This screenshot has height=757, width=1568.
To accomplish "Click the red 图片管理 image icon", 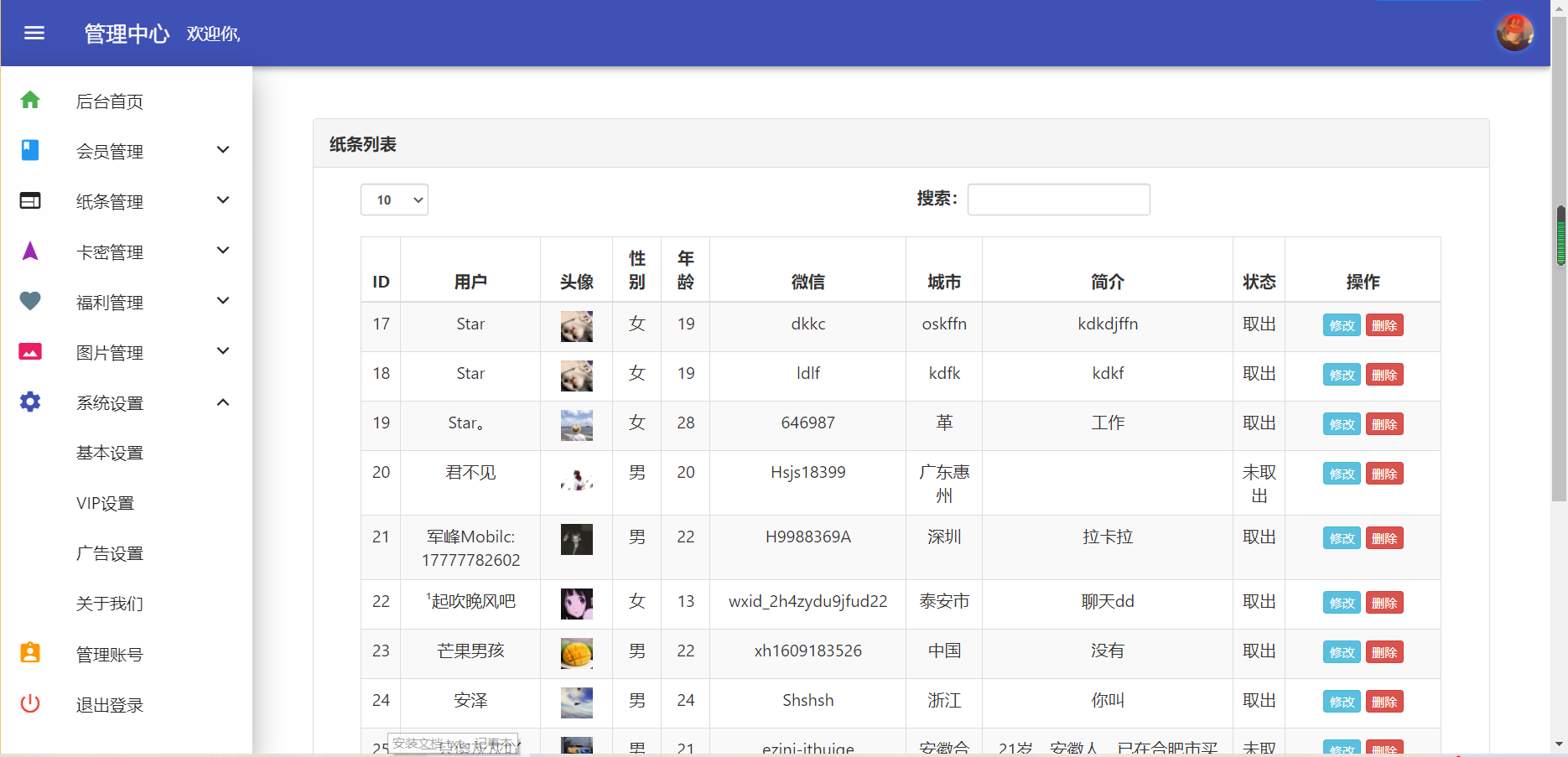I will tap(30, 352).
